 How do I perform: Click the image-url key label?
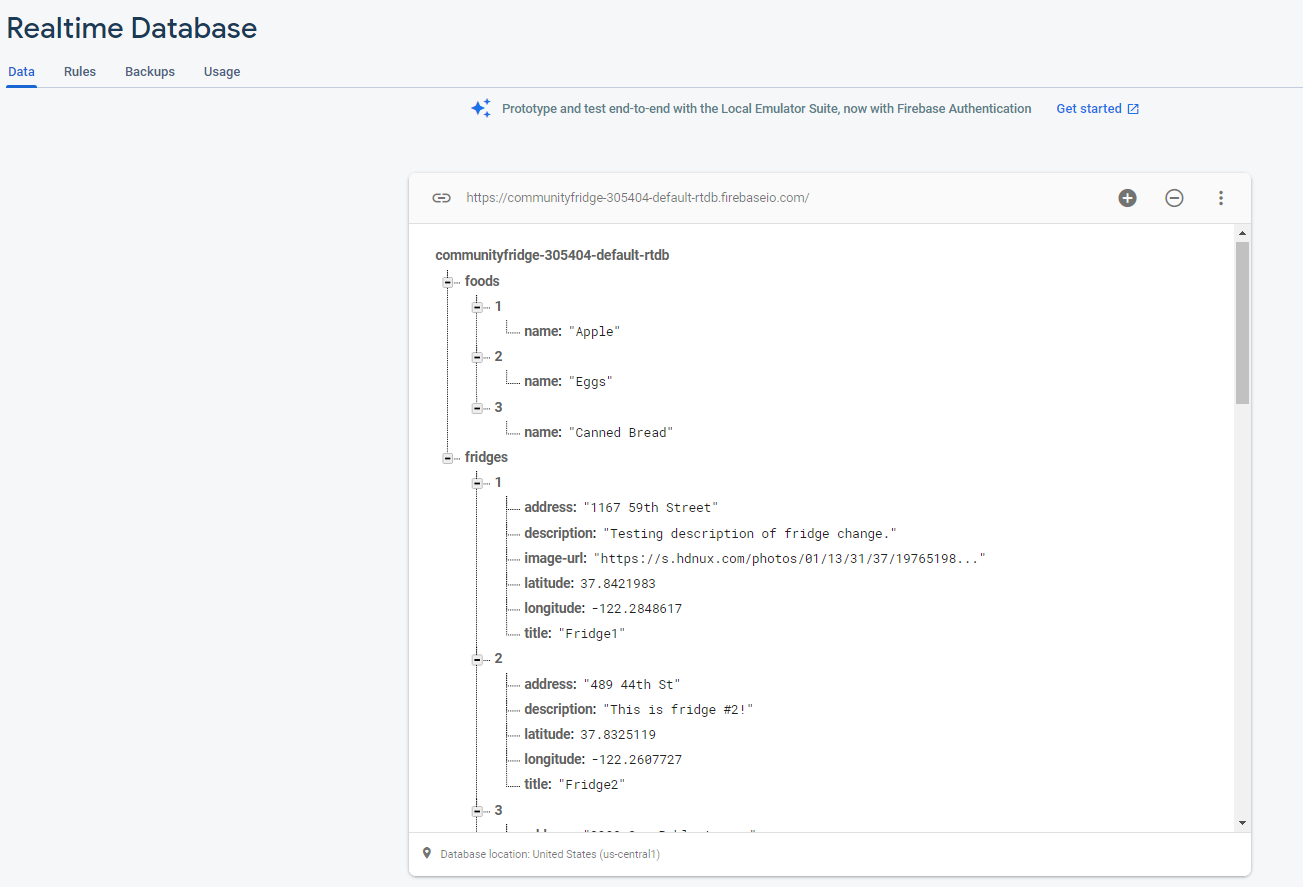556,559
